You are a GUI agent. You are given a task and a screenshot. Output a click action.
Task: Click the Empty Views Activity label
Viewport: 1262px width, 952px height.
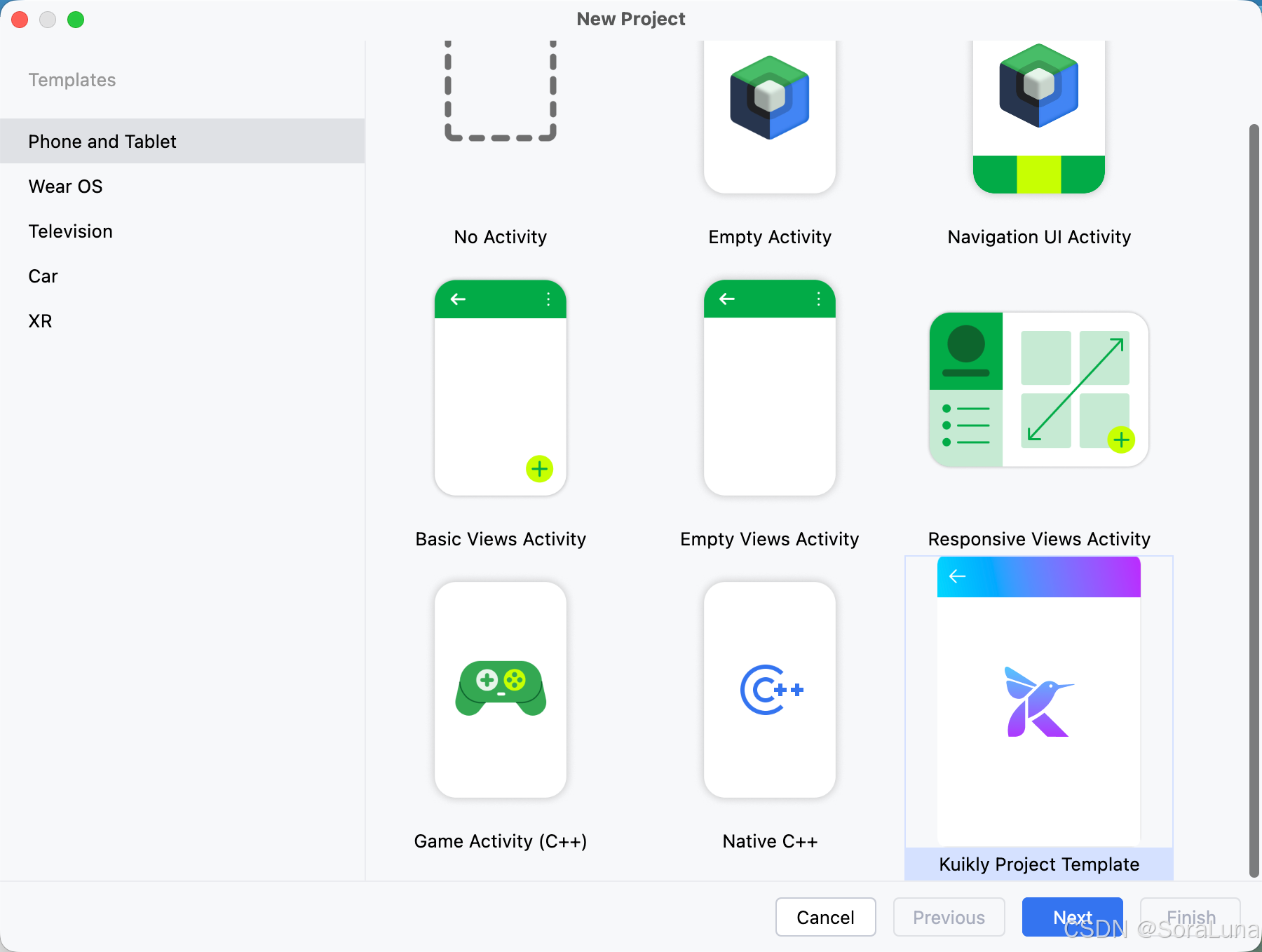(x=770, y=539)
